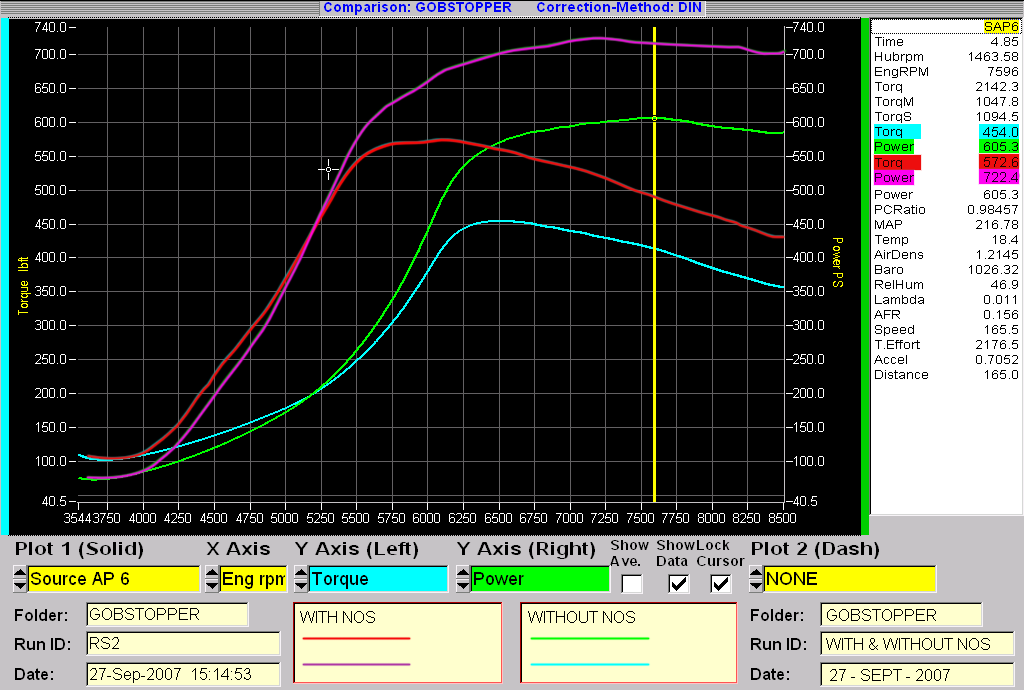Click the Plot 1 source stepper arrows
1024x690 pixels.
(20, 579)
